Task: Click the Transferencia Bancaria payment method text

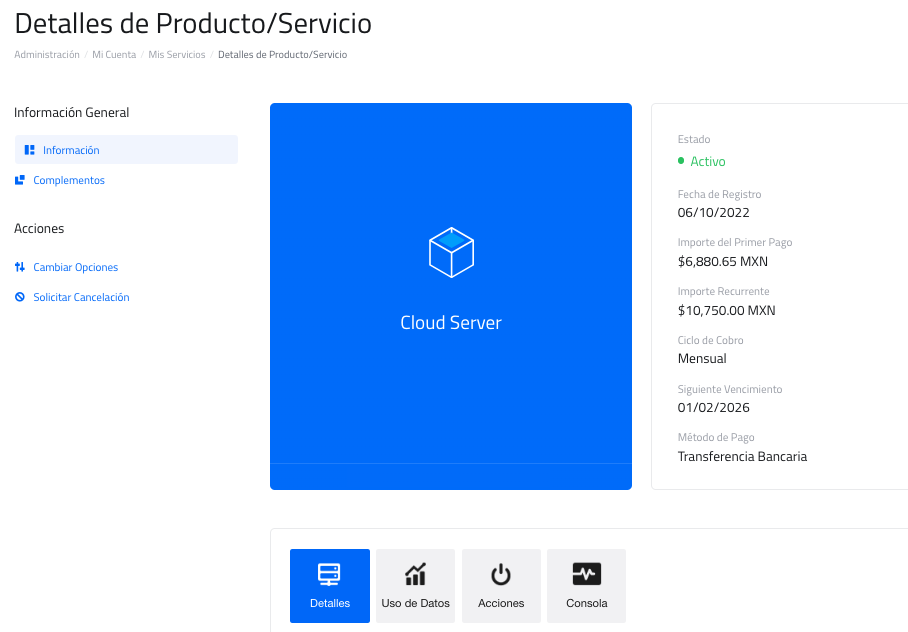Action: [742, 456]
